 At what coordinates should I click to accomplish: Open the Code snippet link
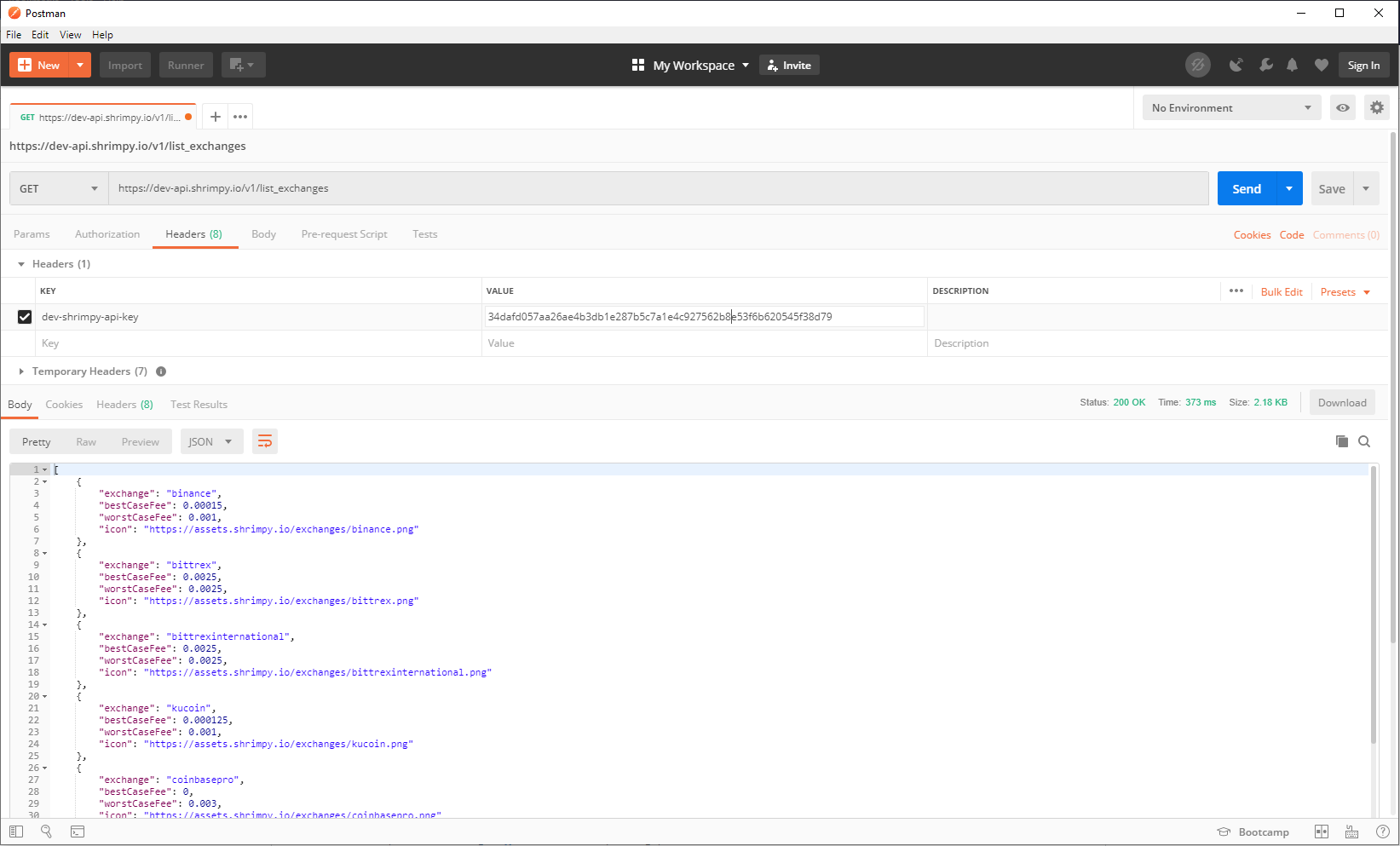point(1292,235)
